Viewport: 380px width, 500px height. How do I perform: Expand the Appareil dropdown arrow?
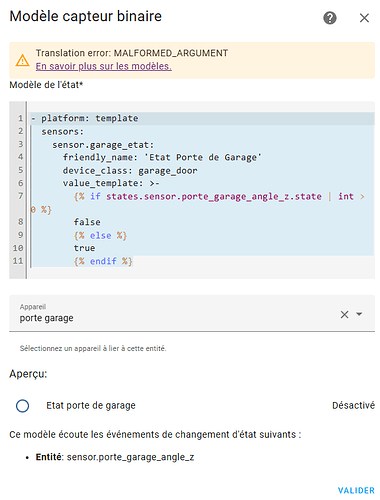(359, 314)
